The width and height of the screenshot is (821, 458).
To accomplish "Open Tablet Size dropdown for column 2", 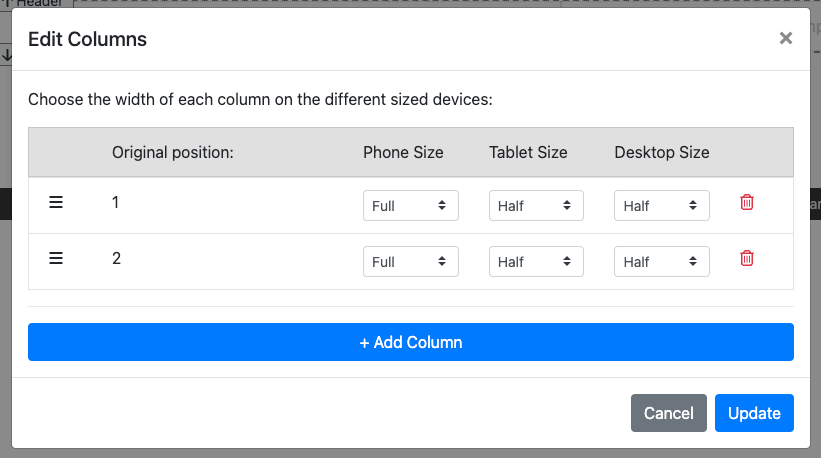I will coord(536,262).
